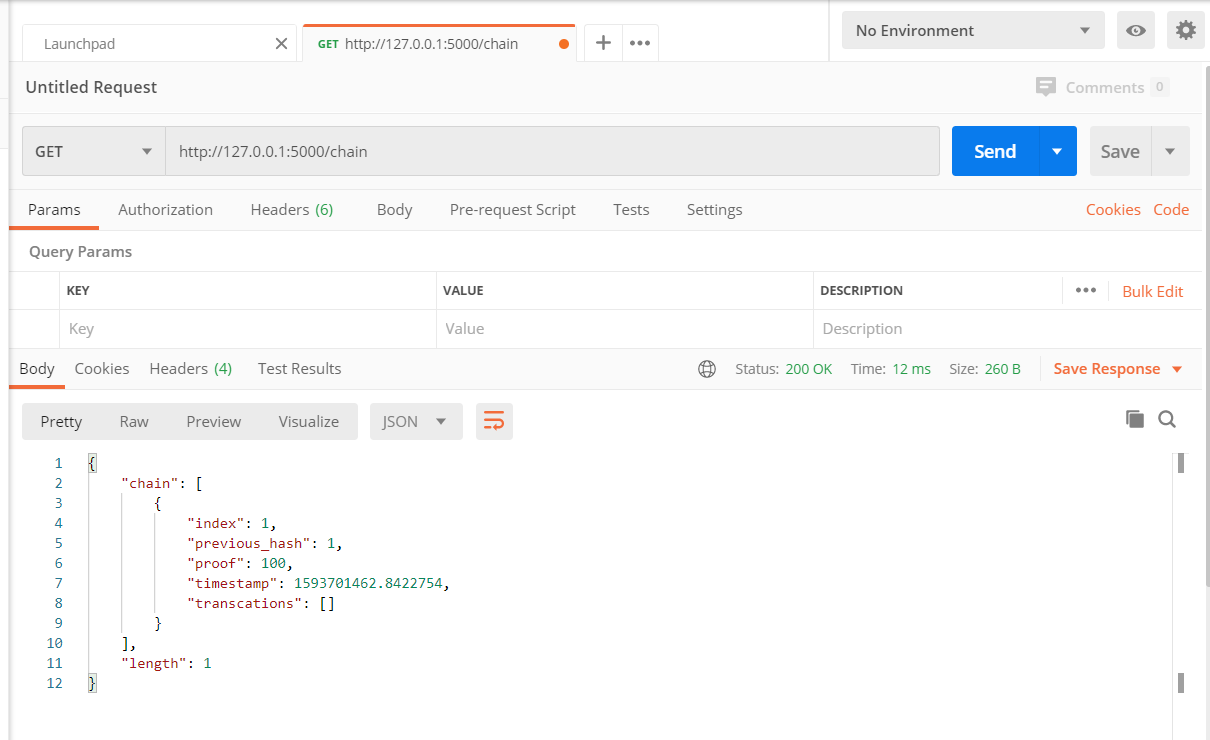Search the response body
The width and height of the screenshot is (1210, 740).
(1167, 419)
